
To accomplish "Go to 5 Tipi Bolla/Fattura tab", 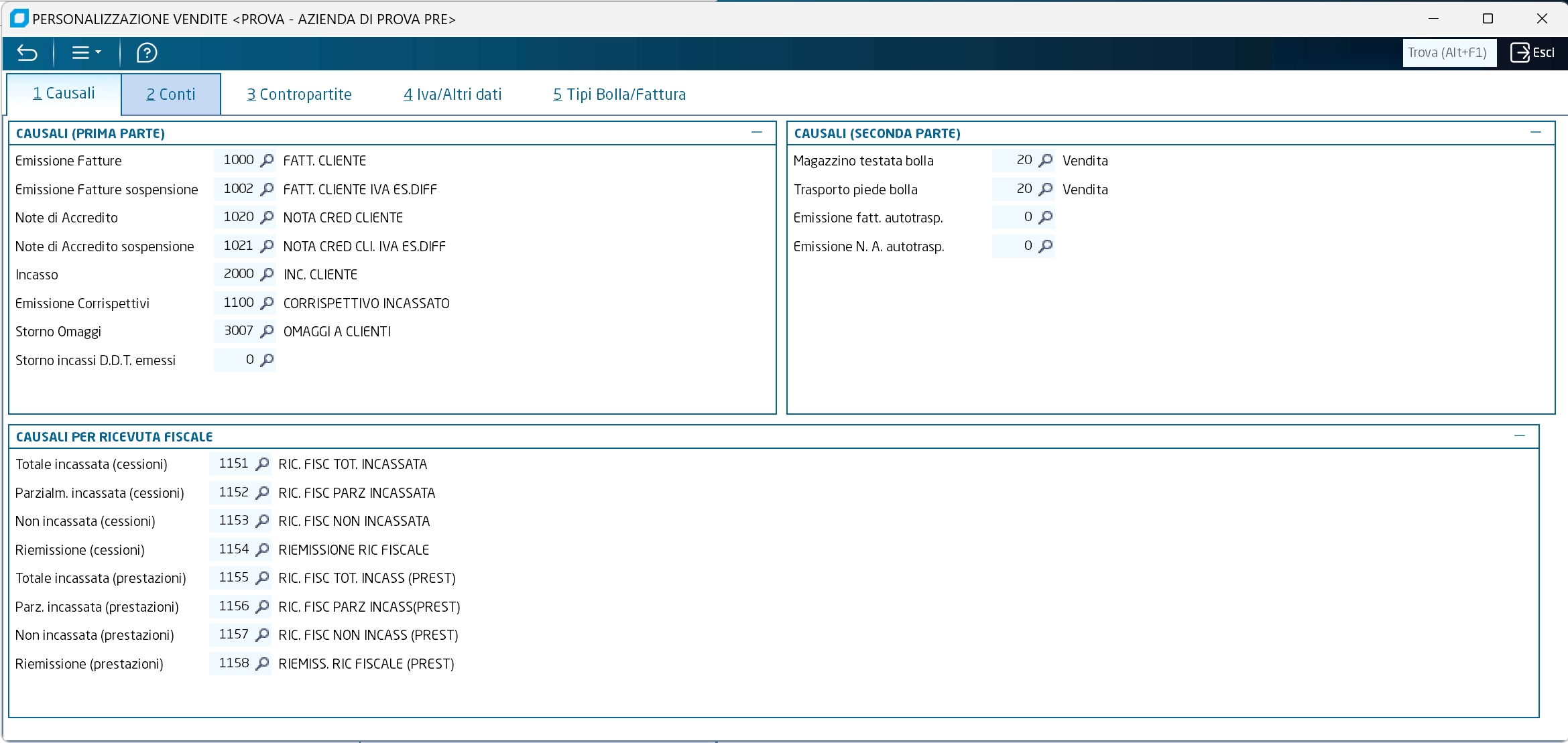I will pos(619,94).
